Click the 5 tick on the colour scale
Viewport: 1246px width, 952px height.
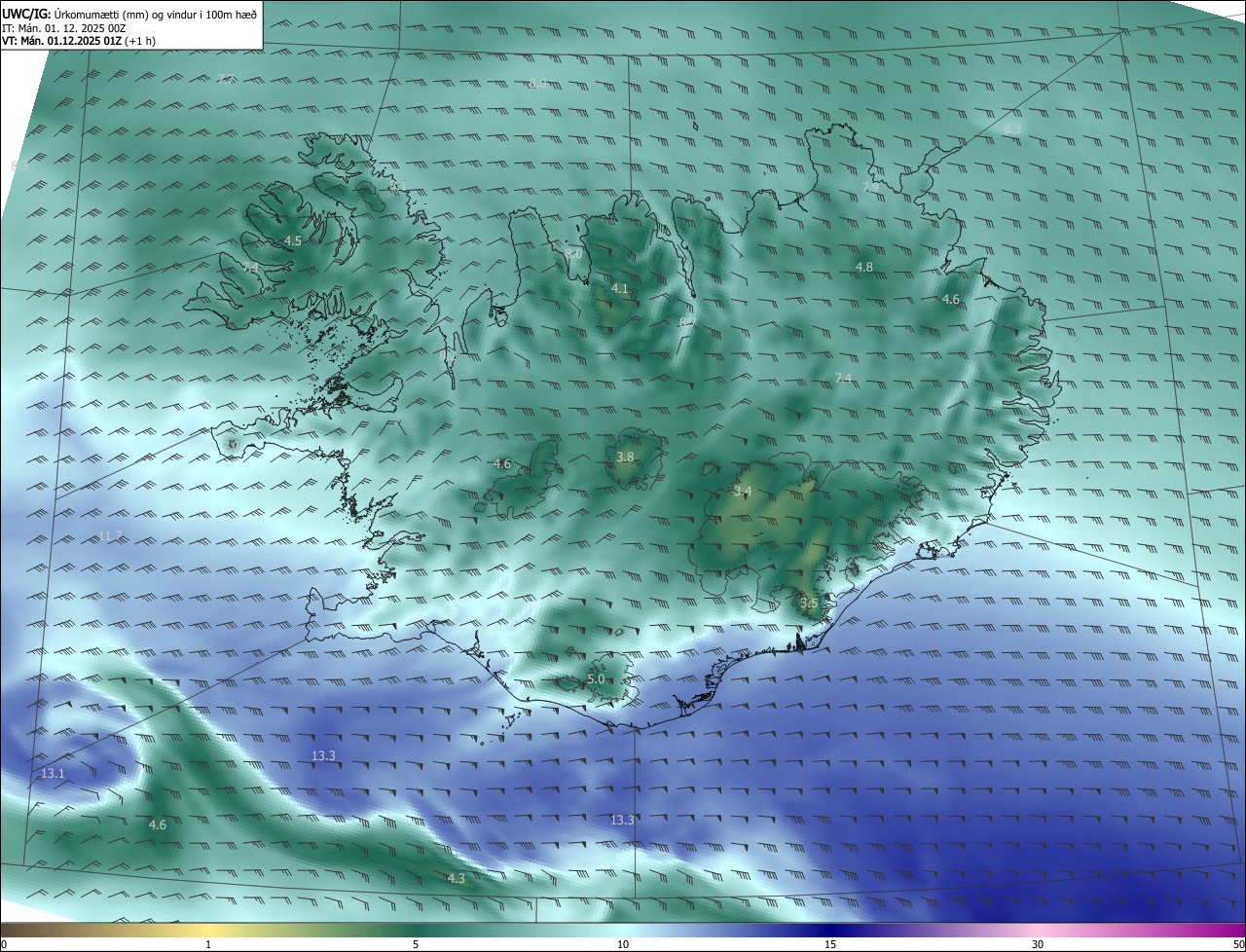pos(416,944)
